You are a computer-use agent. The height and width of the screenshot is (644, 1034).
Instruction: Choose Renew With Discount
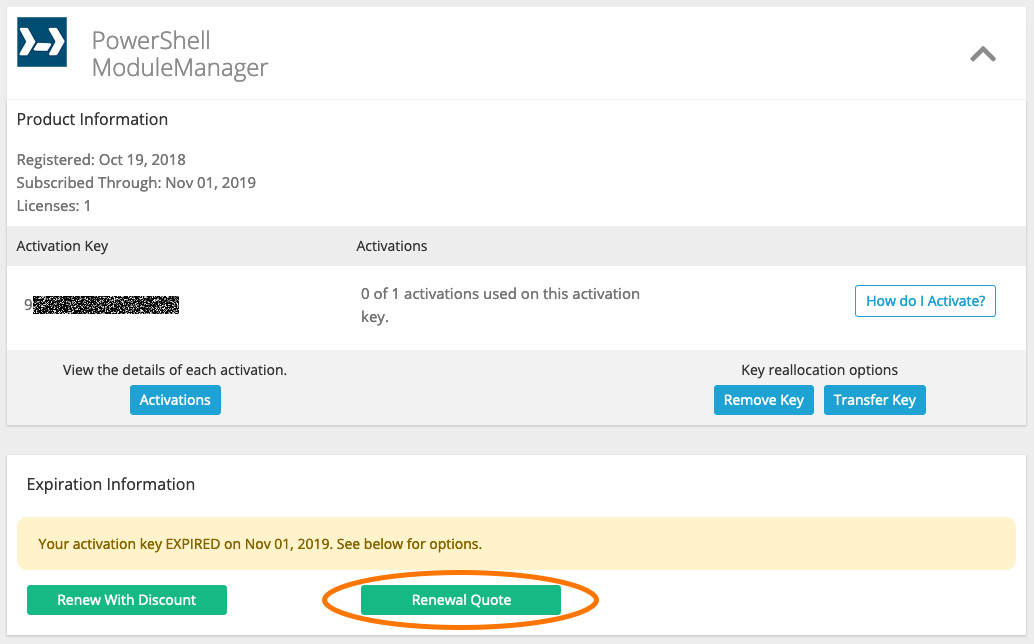coord(127,600)
